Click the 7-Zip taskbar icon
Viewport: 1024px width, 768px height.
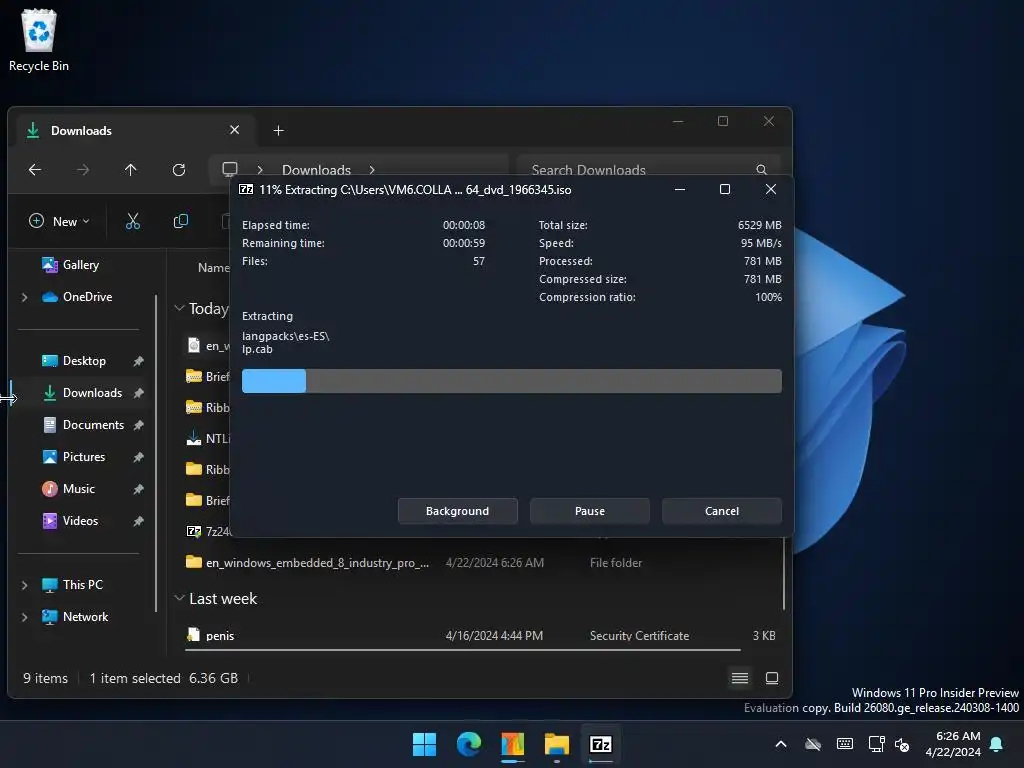pyautogui.click(x=601, y=744)
